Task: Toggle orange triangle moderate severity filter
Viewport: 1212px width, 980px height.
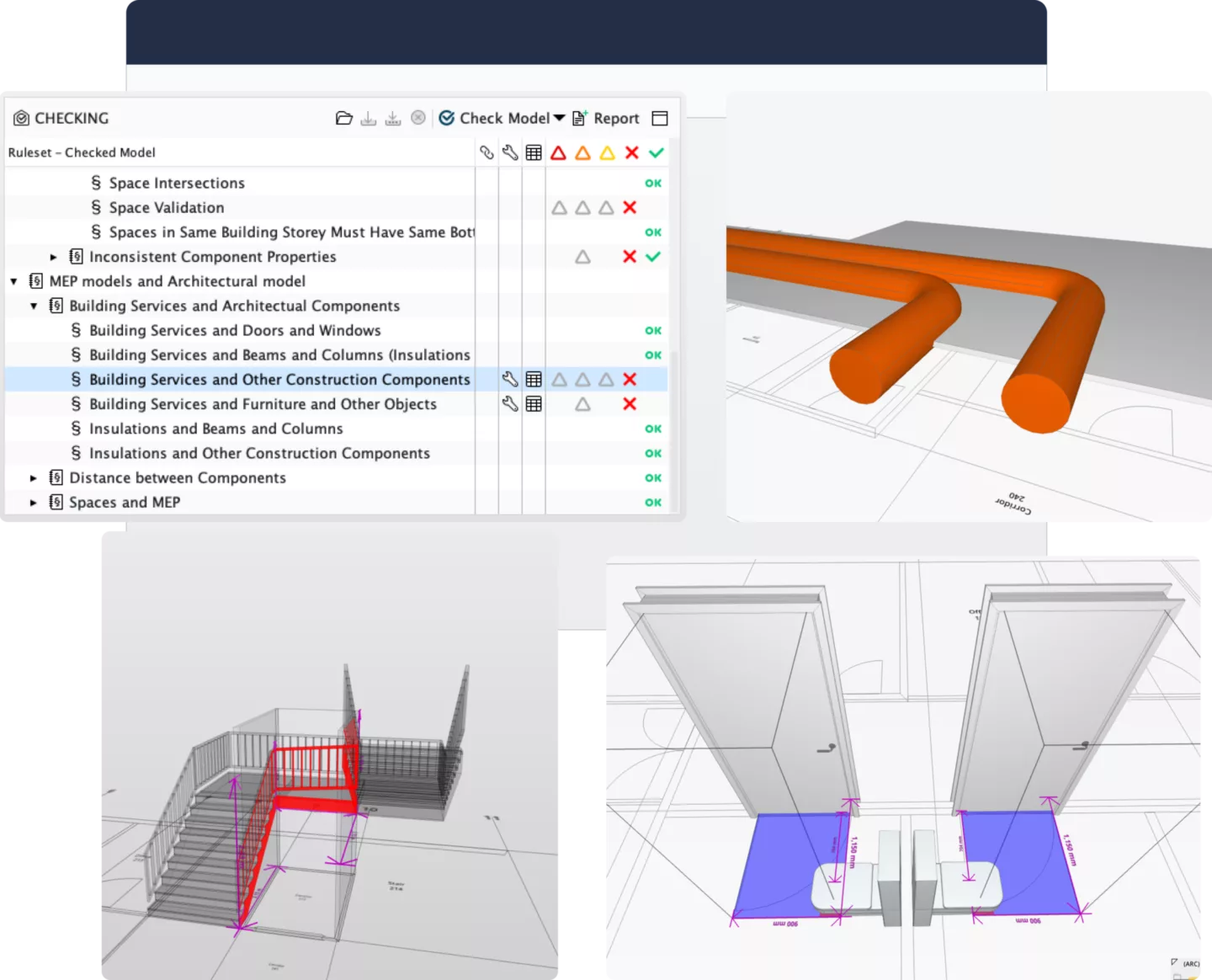Action: coord(582,152)
